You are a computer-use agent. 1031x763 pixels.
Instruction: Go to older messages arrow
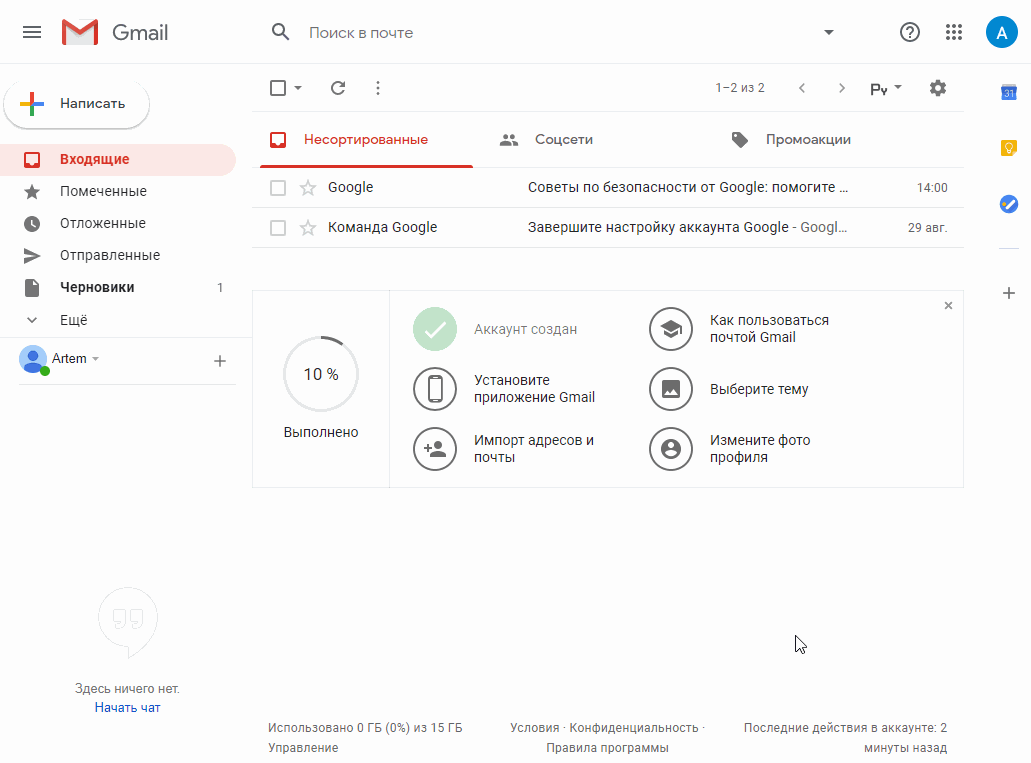tap(842, 88)
